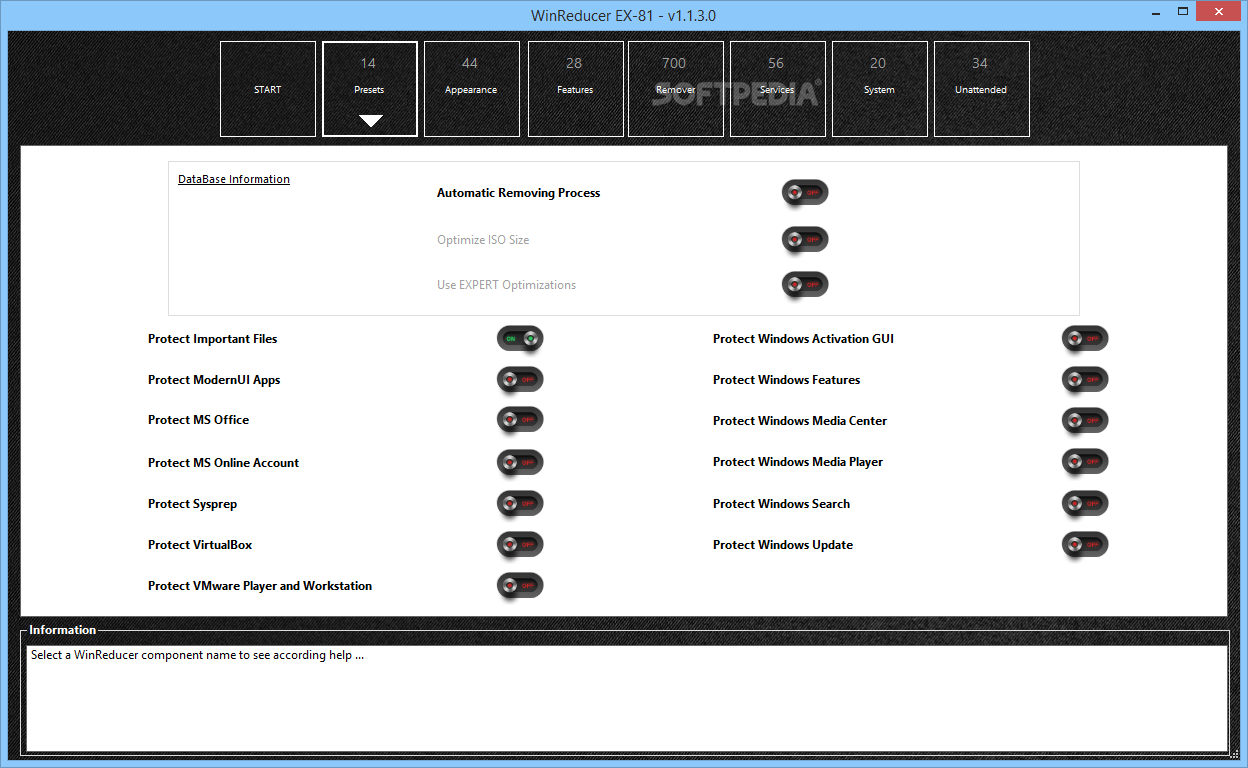Click the Protect VirtualBox label

pos(200,545)
